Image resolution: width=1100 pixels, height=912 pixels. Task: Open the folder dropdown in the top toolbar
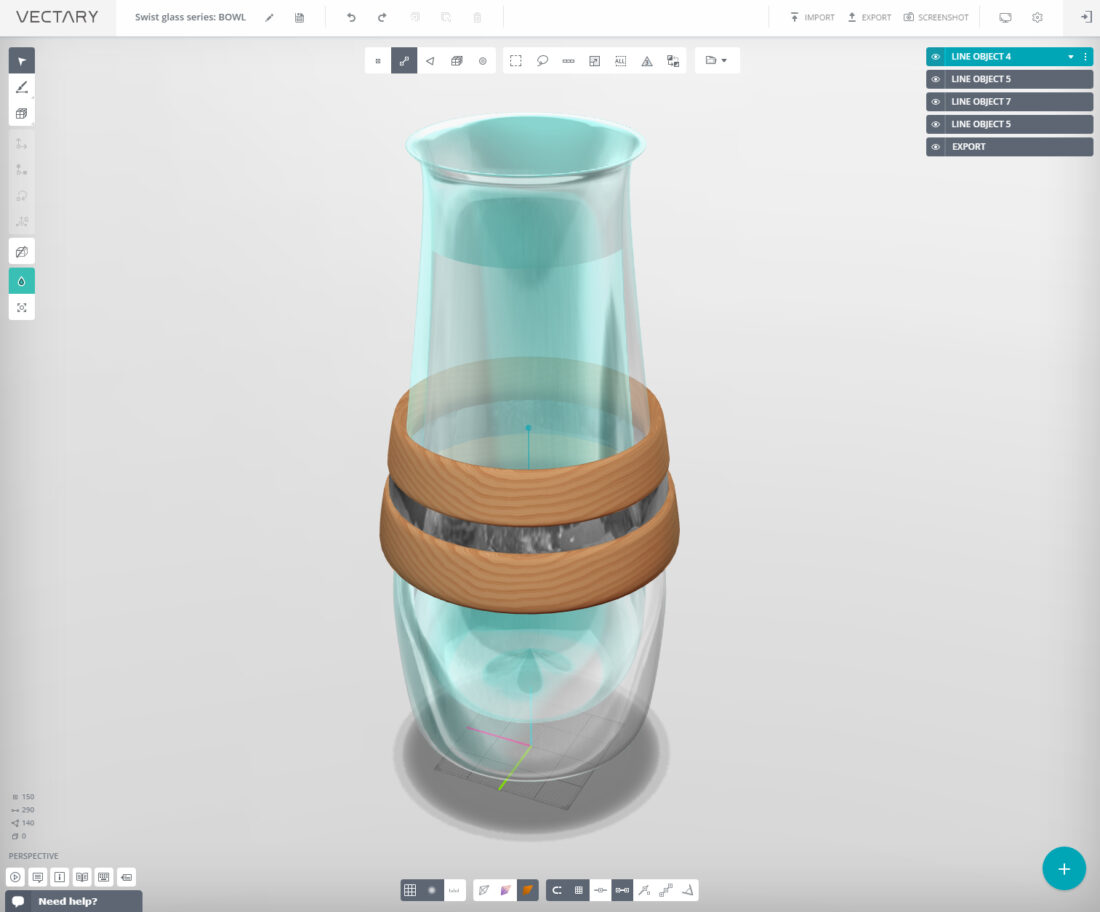tap(716, 60)
